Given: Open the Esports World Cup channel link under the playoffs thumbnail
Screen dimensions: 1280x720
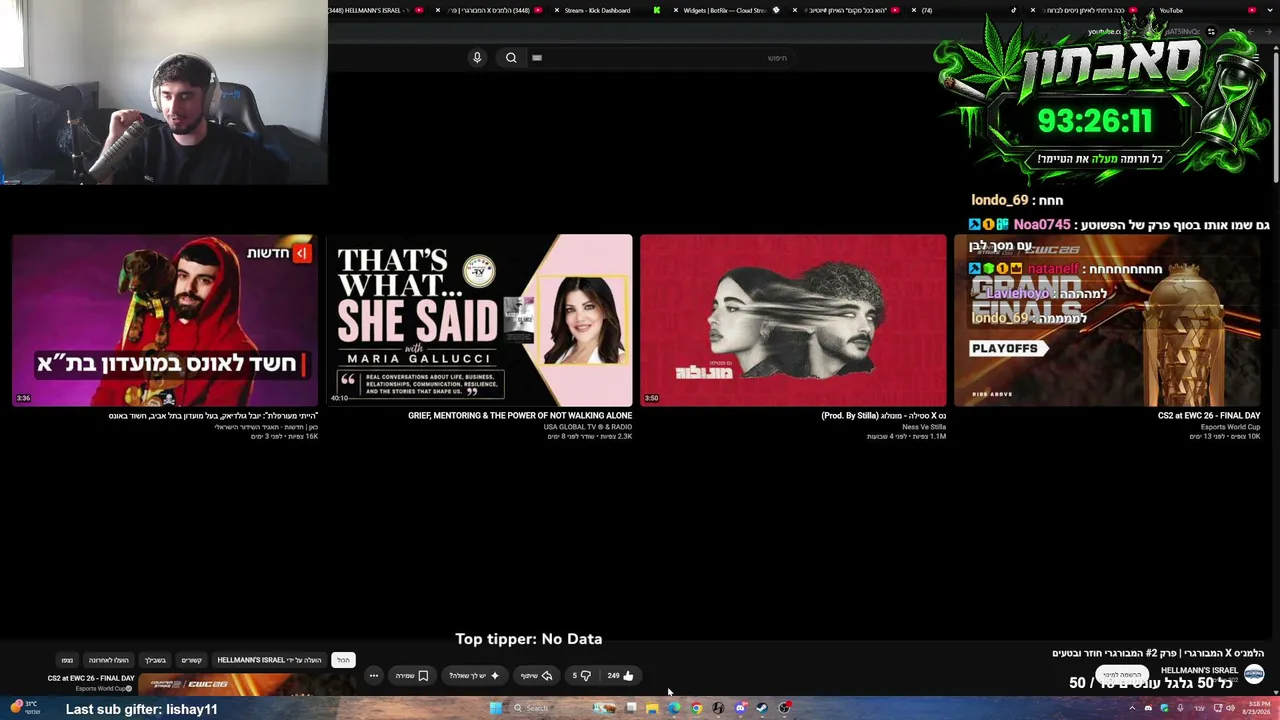Looking at the screenshot, I should click(x=1231, y=427).
